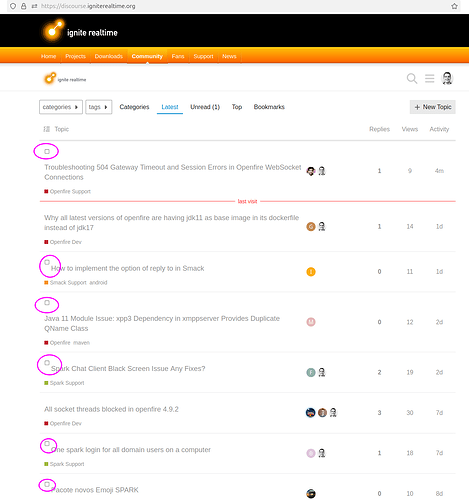Sort by the Replies column header
469x500 pixels.
[379, 129]
